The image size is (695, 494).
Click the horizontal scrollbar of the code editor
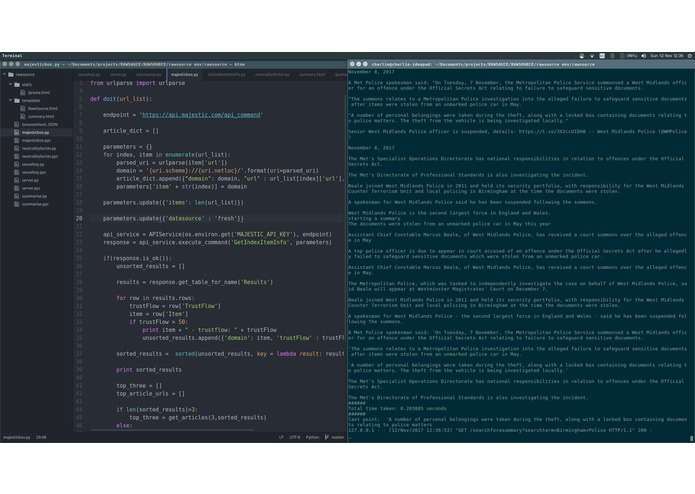click(x=172, y=429)
